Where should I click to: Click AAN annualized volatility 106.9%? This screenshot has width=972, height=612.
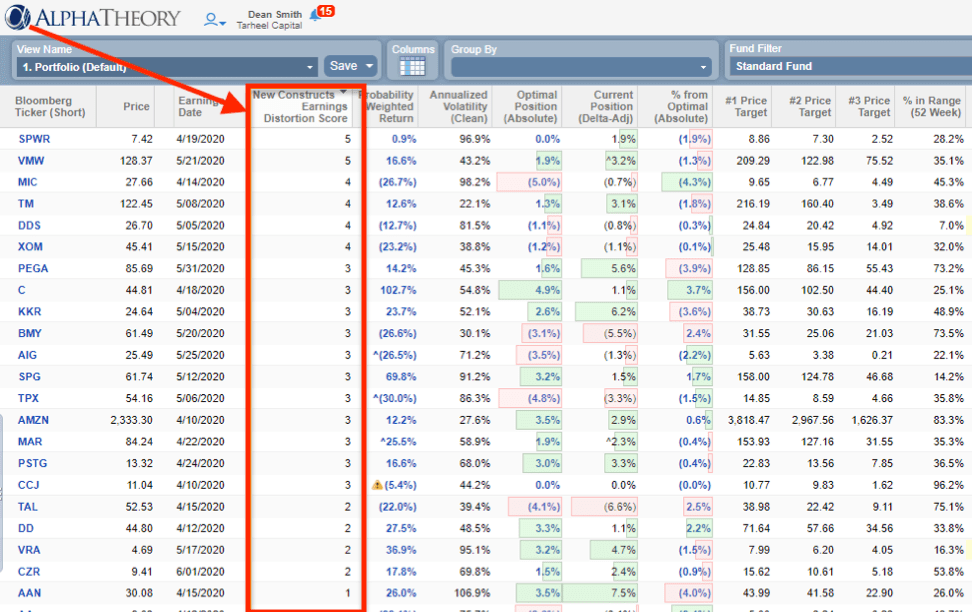tap(472, 593)
